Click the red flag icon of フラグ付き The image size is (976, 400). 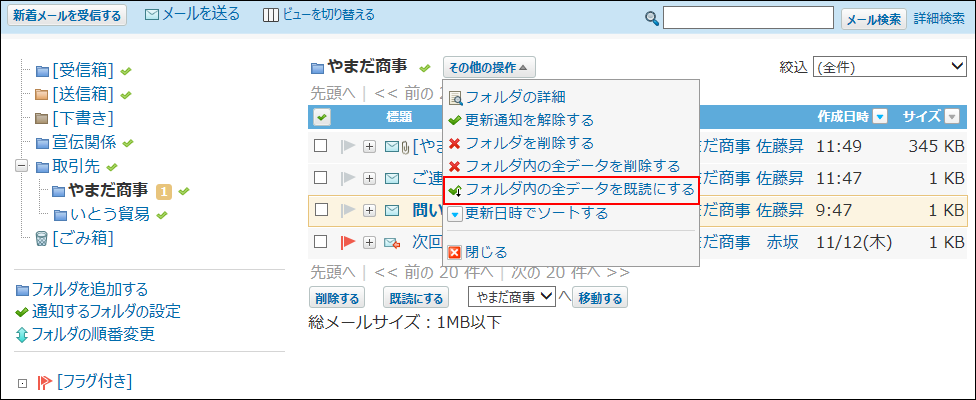[x=44, y=382]
